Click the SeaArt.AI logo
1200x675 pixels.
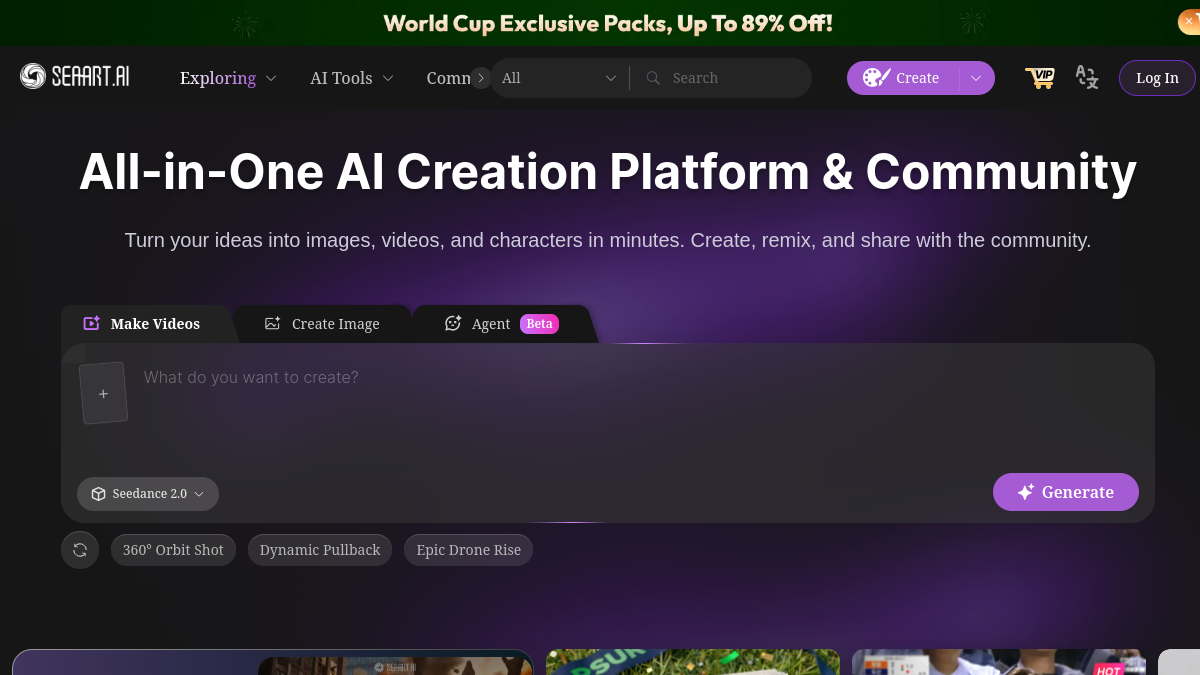75,77
